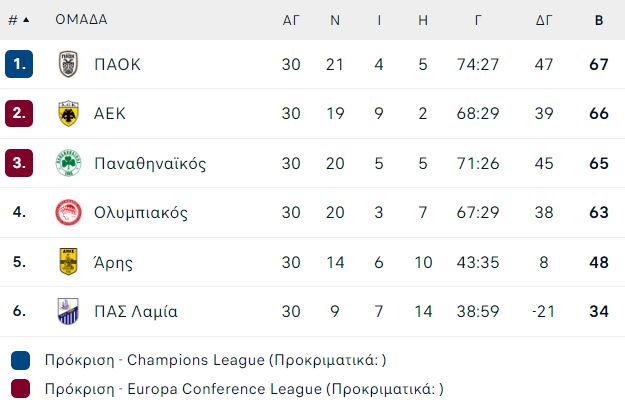
Task: Click the maroon rank 2 position badge
Action: coord(19,114)
